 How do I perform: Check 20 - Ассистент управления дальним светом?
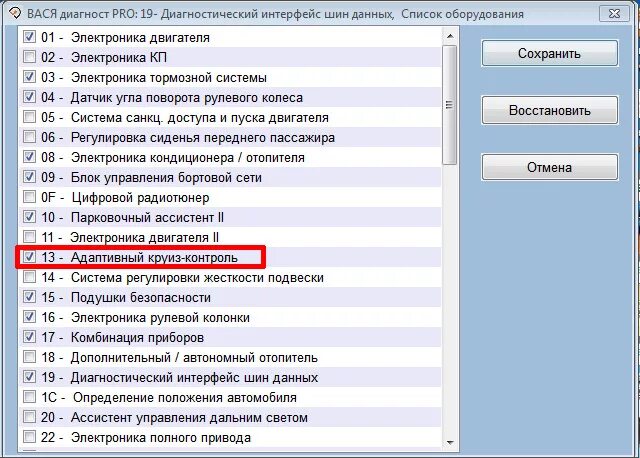click(x=29, y=416)
